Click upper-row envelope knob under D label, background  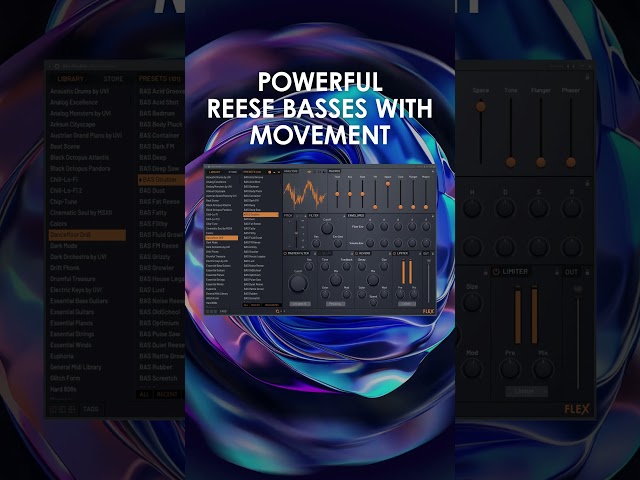pos(505,208)
